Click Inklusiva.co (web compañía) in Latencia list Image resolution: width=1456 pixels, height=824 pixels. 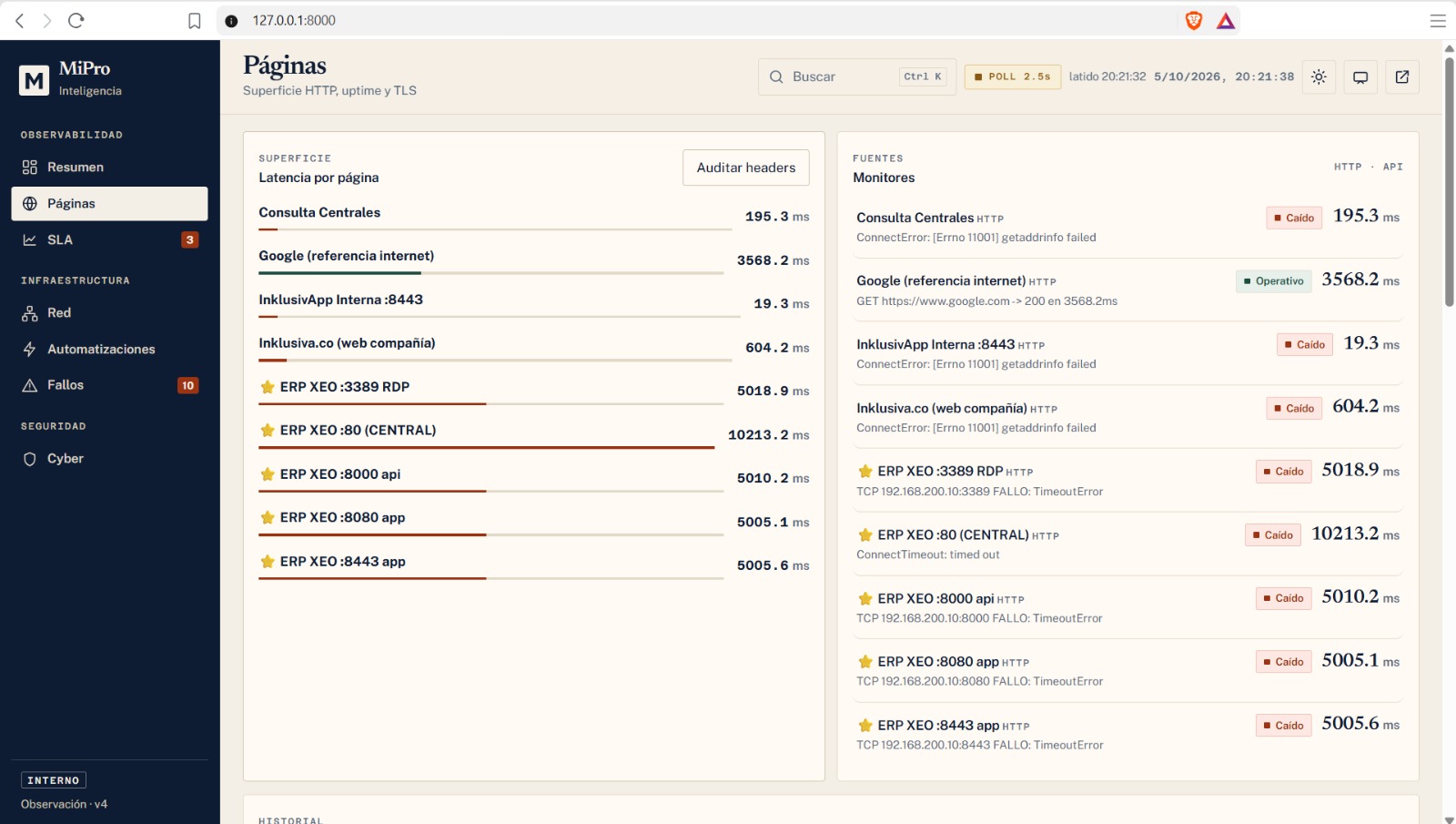tap(347, 343)
